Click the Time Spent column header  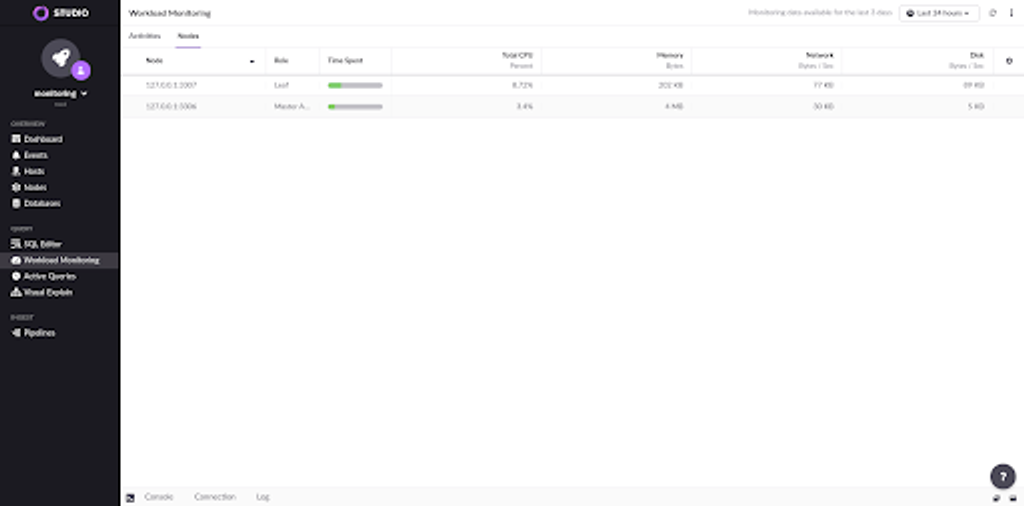345,61
